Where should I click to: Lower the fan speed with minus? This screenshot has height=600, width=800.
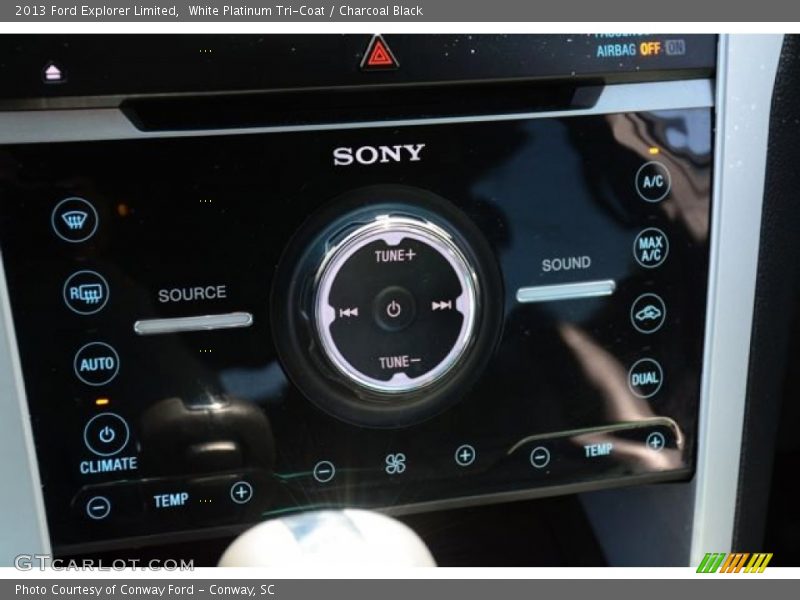pos(324,471)
